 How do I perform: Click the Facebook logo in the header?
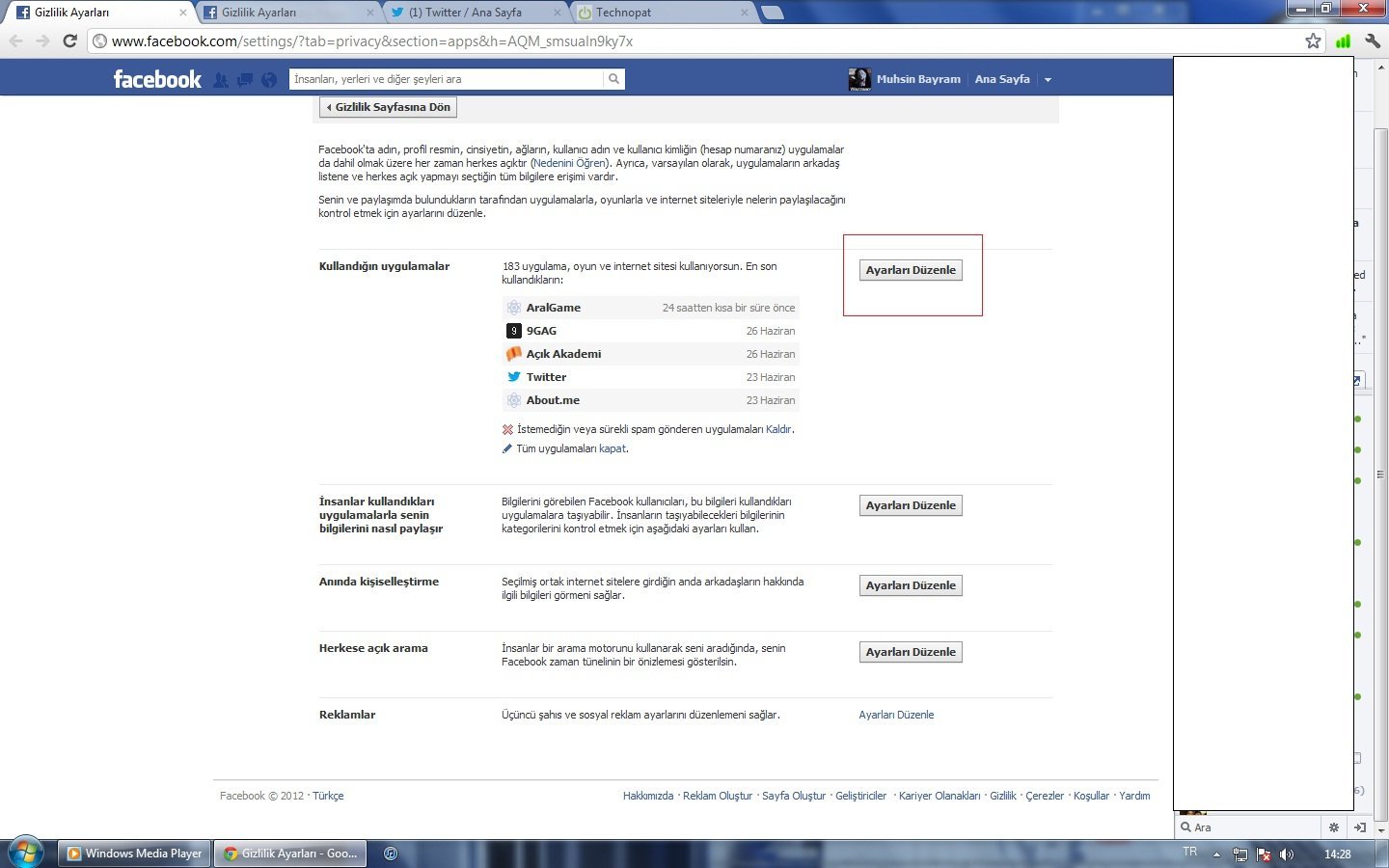[x=157, y=79]
